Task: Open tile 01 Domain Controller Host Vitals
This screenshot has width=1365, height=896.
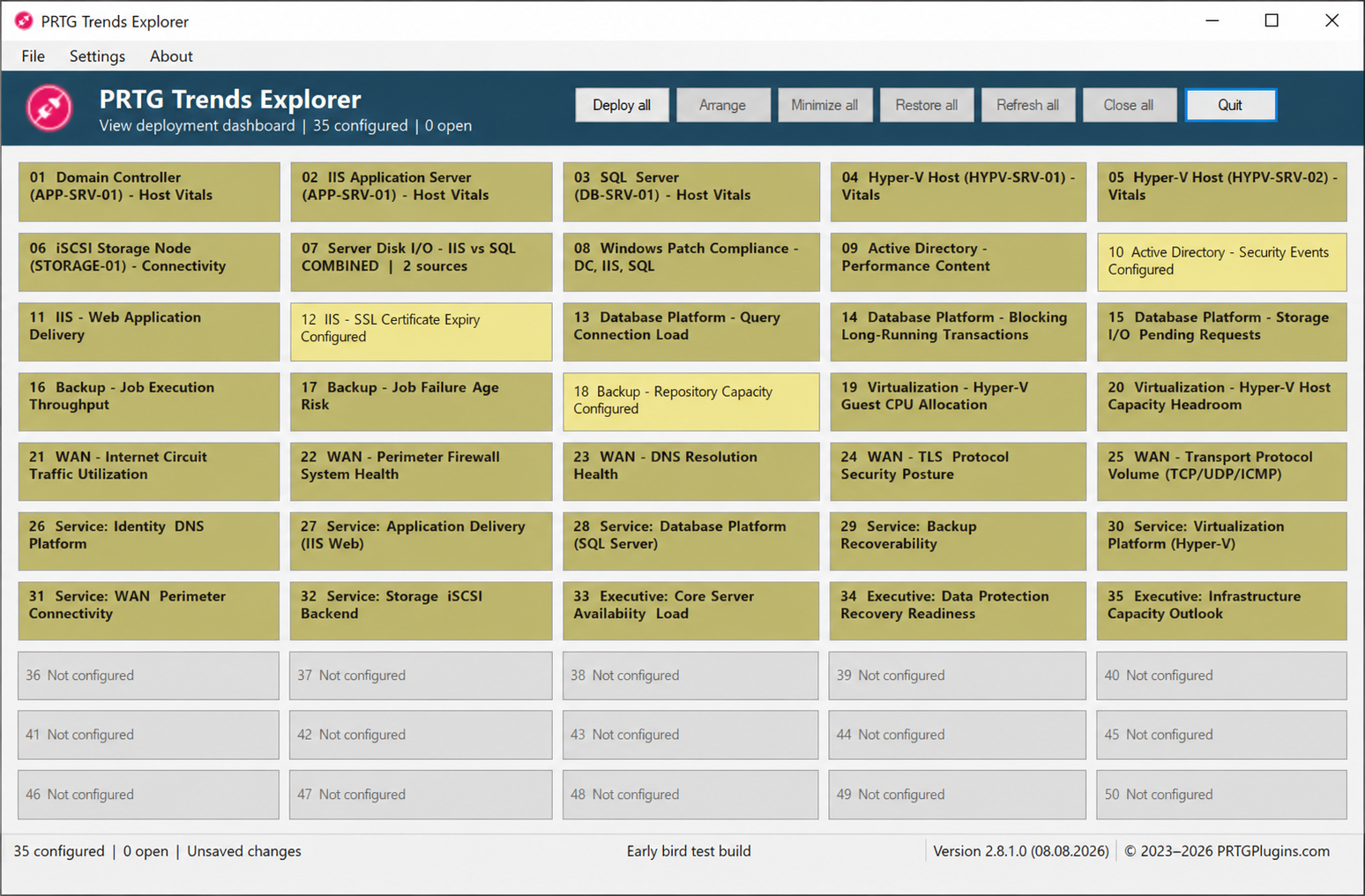Action: point(149,191)
